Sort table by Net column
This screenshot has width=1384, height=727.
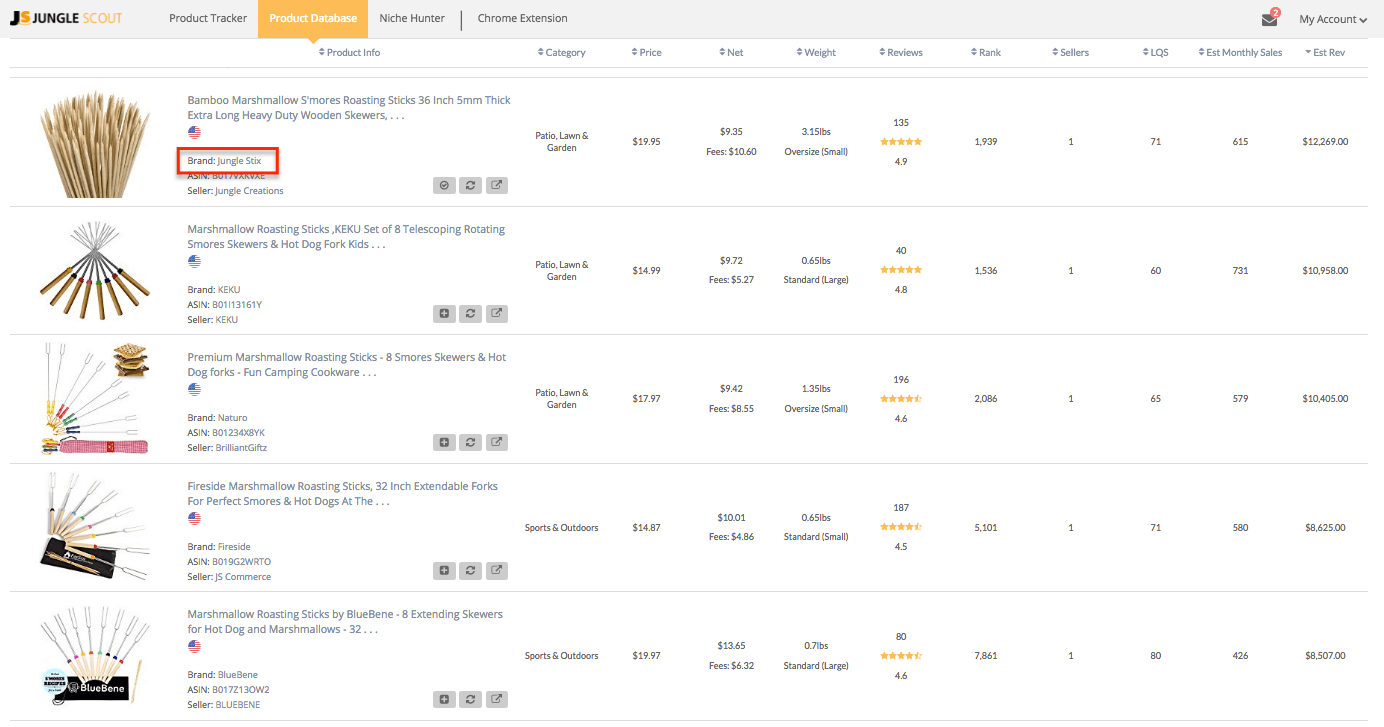tap(731, 52)
